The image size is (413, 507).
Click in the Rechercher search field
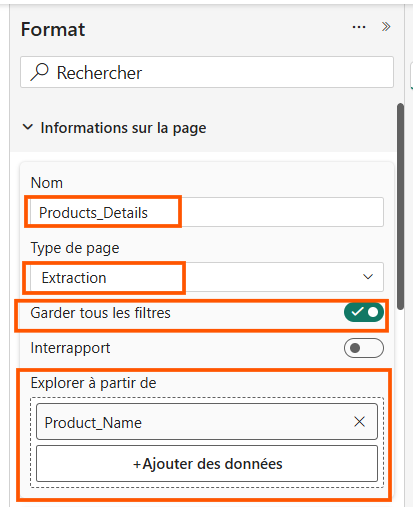click(207, 72)
